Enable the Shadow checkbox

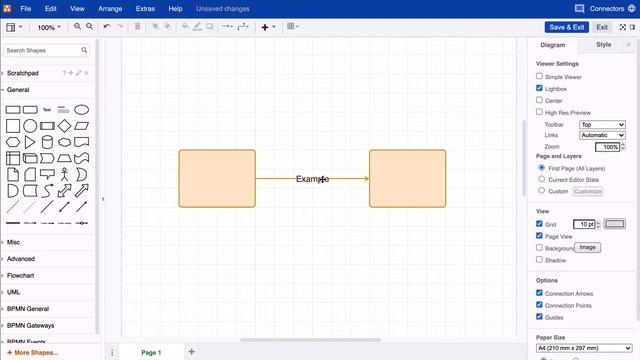coord(539,260)
